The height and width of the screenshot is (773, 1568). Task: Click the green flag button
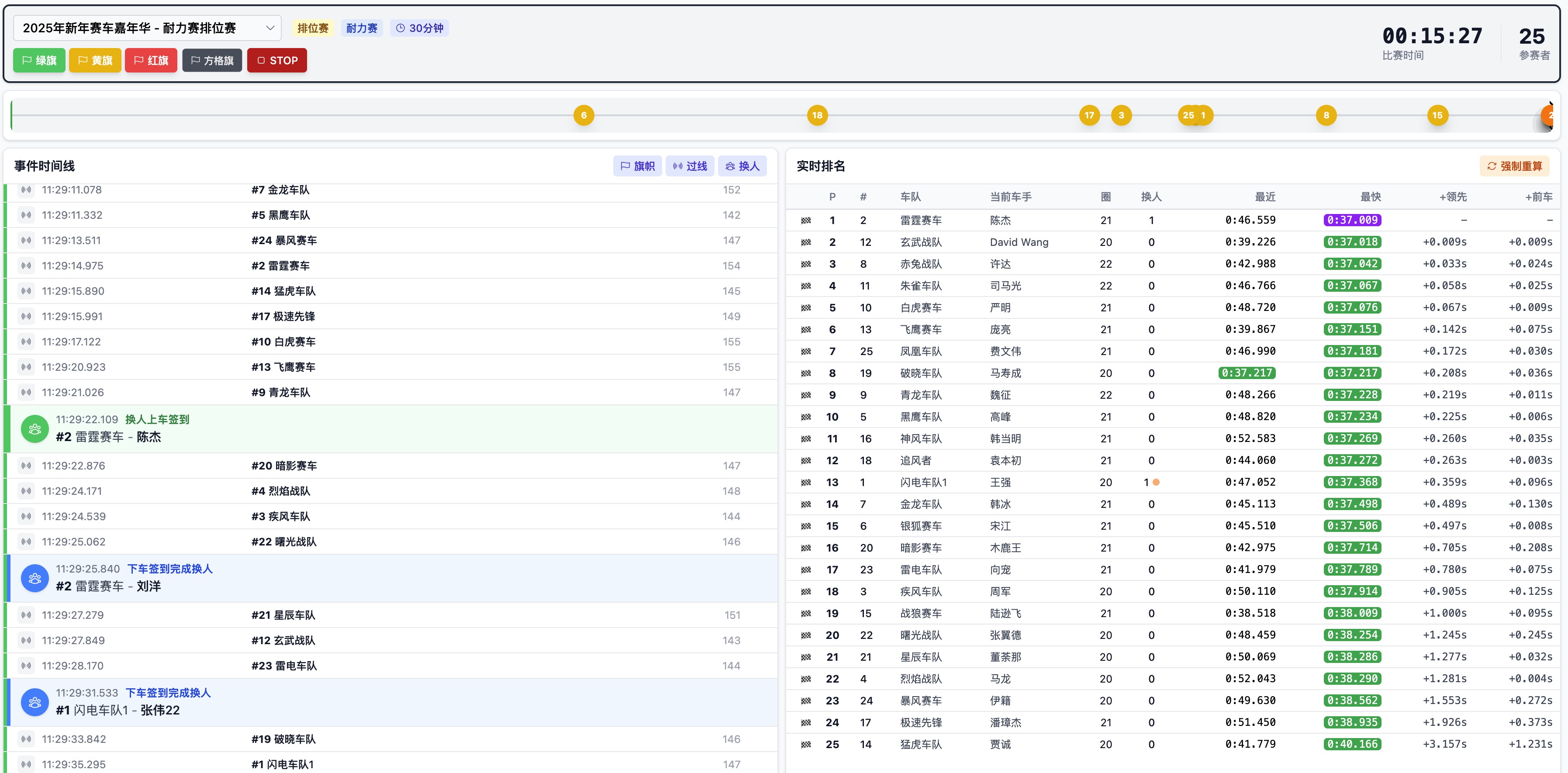pos(39,60)
